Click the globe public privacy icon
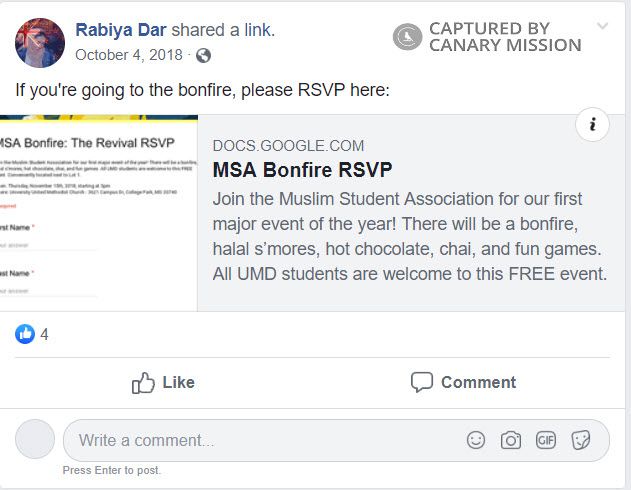The height and width of the screenshot is (490, 631). (x=204, y=56)
